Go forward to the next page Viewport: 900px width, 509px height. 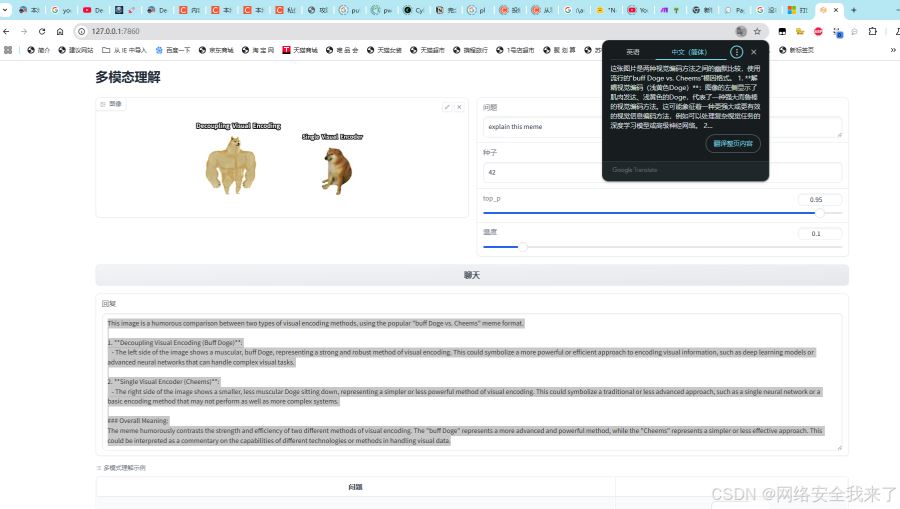[x=24, y=32]
